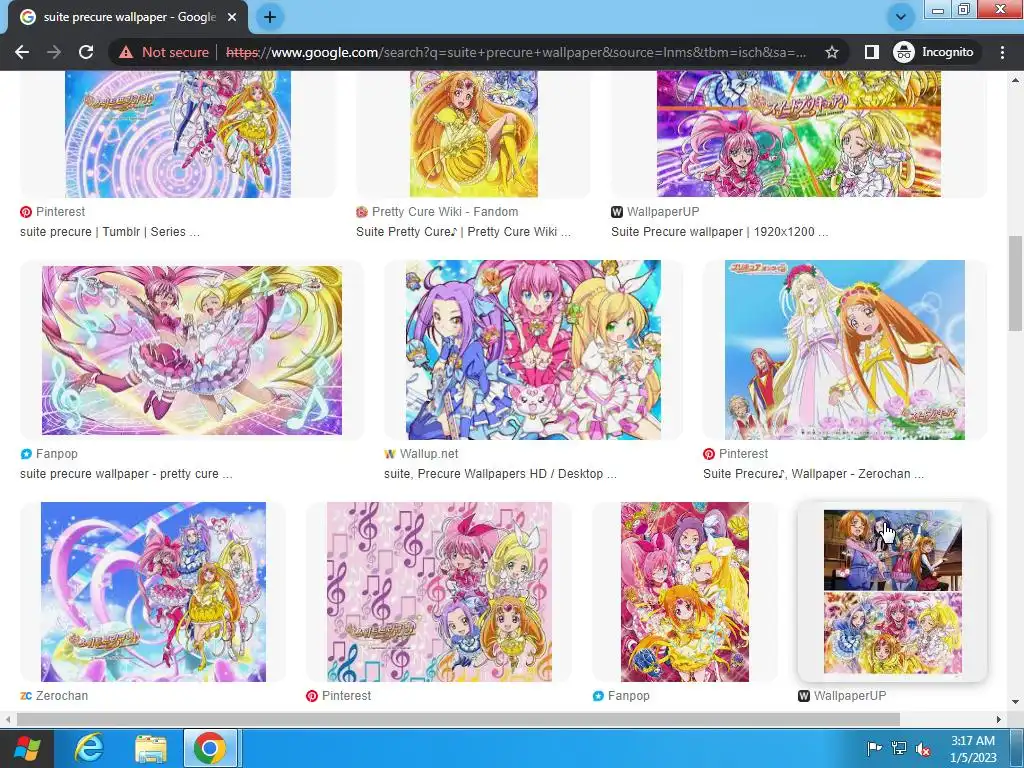Click the Not secure warning icon

click(125, 52)
